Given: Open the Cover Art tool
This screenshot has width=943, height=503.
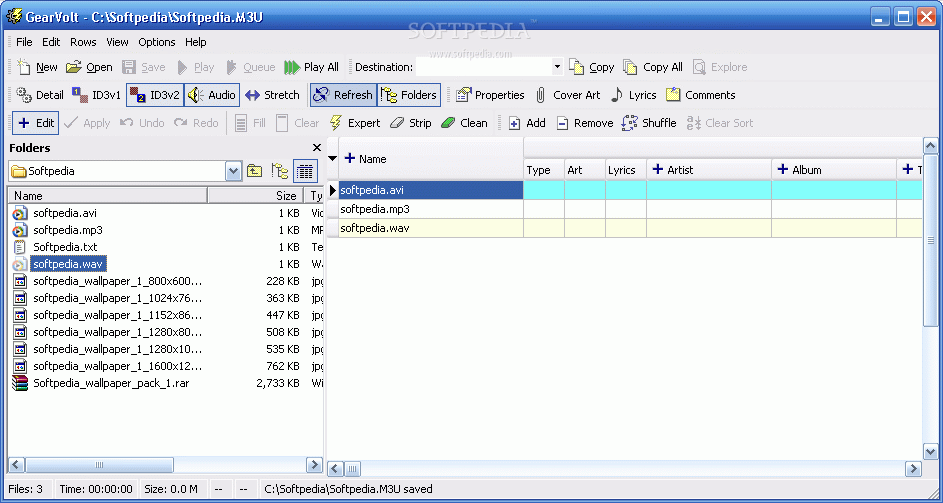Looking at the screenshot, I should point(568,95).
